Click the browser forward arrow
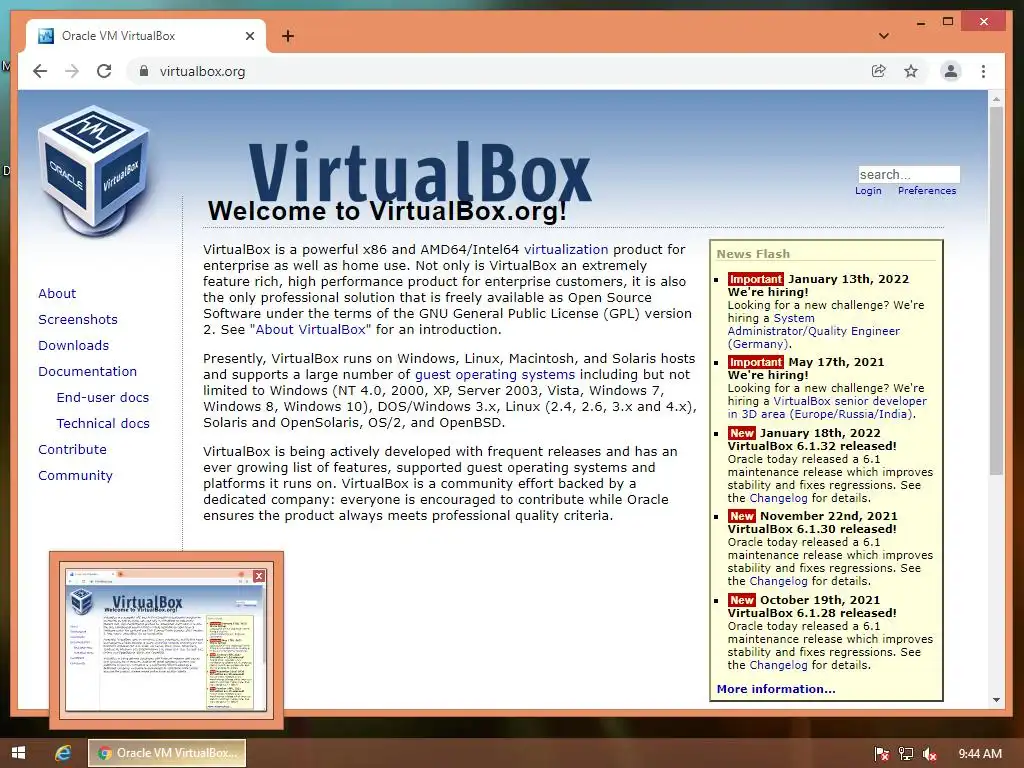1024x768 pixels. (72, 71)
